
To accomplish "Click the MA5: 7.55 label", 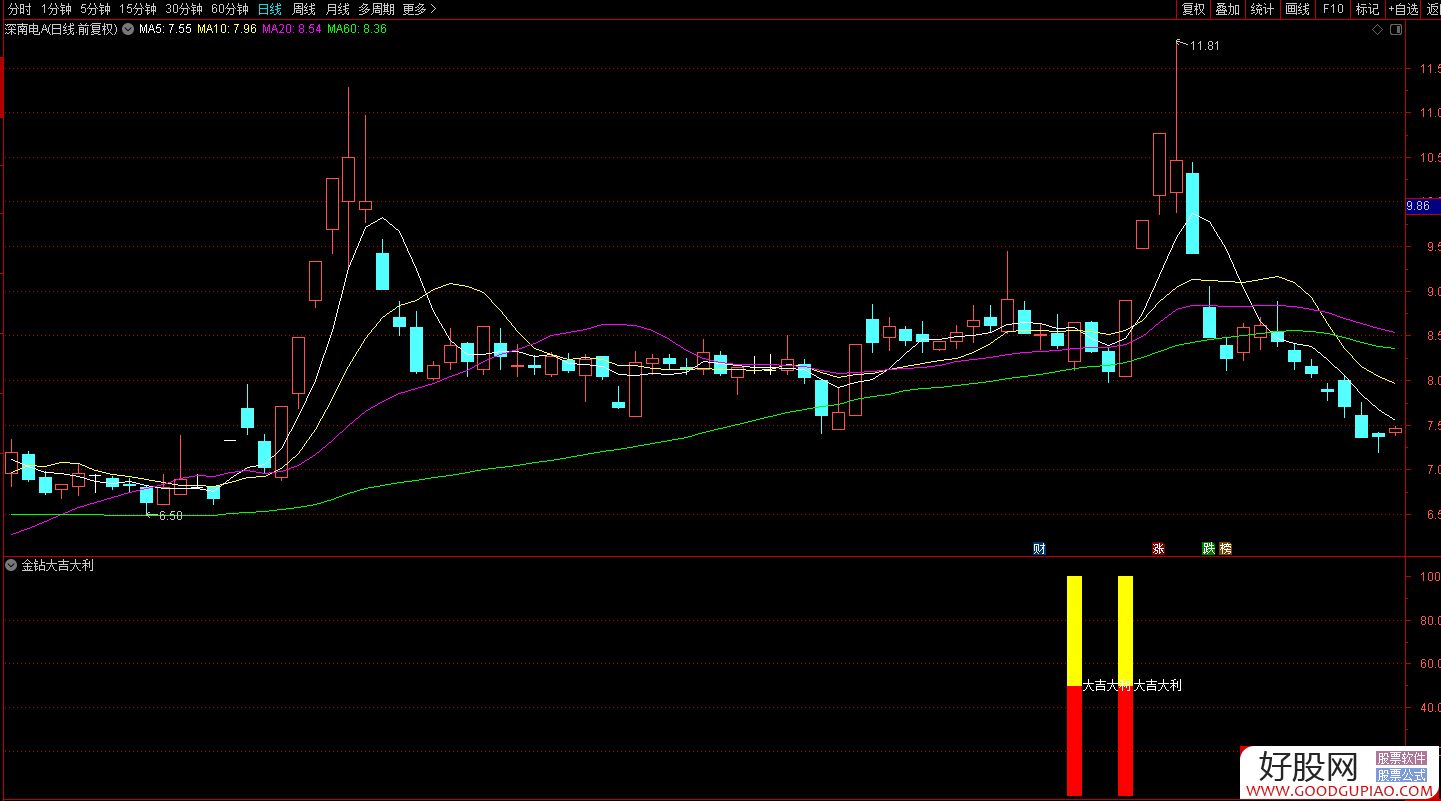I will point(165,30).
